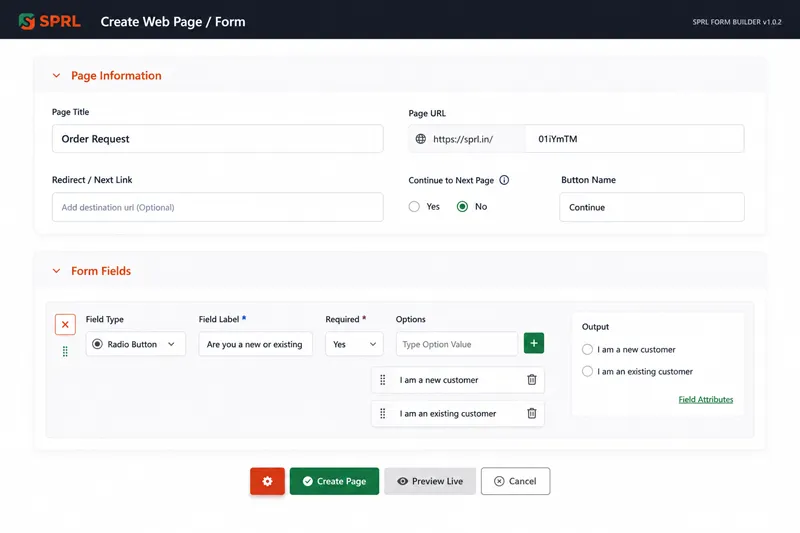Grab drag handle of 'I am a new customer'
The height and width of the screenshot is (533, 800).
pyautogui.click(x=383, y=380)
